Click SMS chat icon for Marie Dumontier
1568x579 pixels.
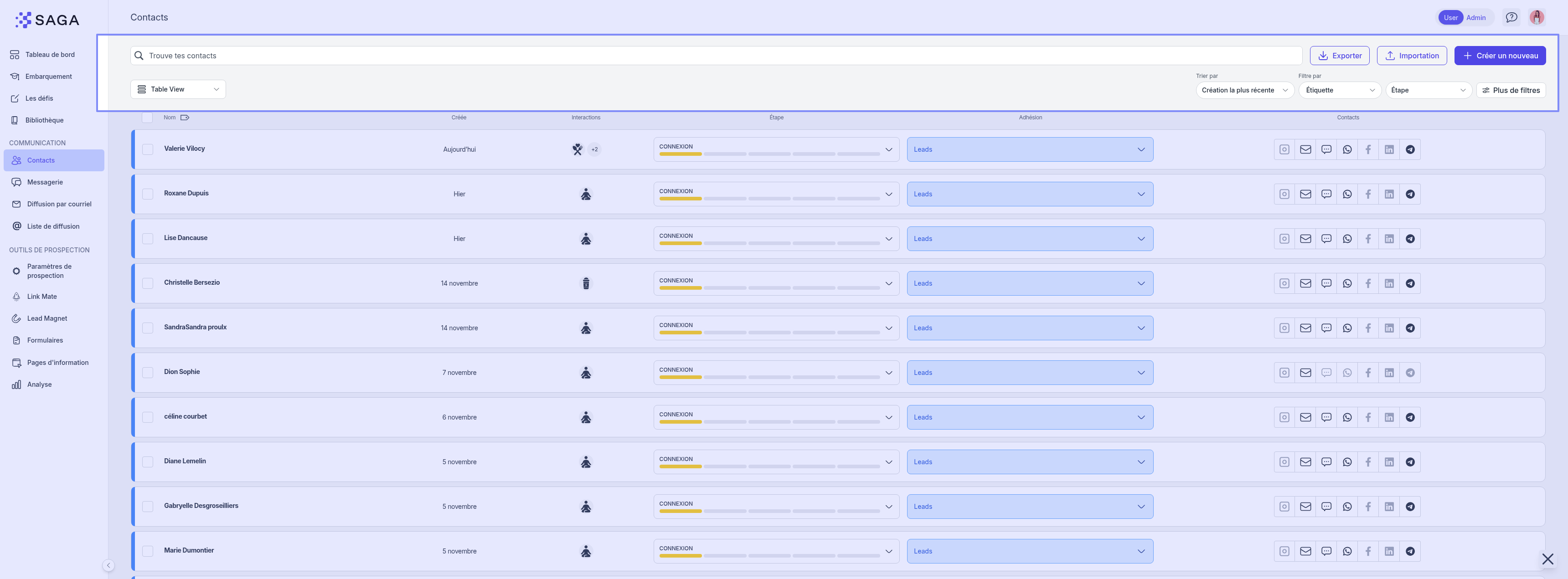pos(1326,551)
